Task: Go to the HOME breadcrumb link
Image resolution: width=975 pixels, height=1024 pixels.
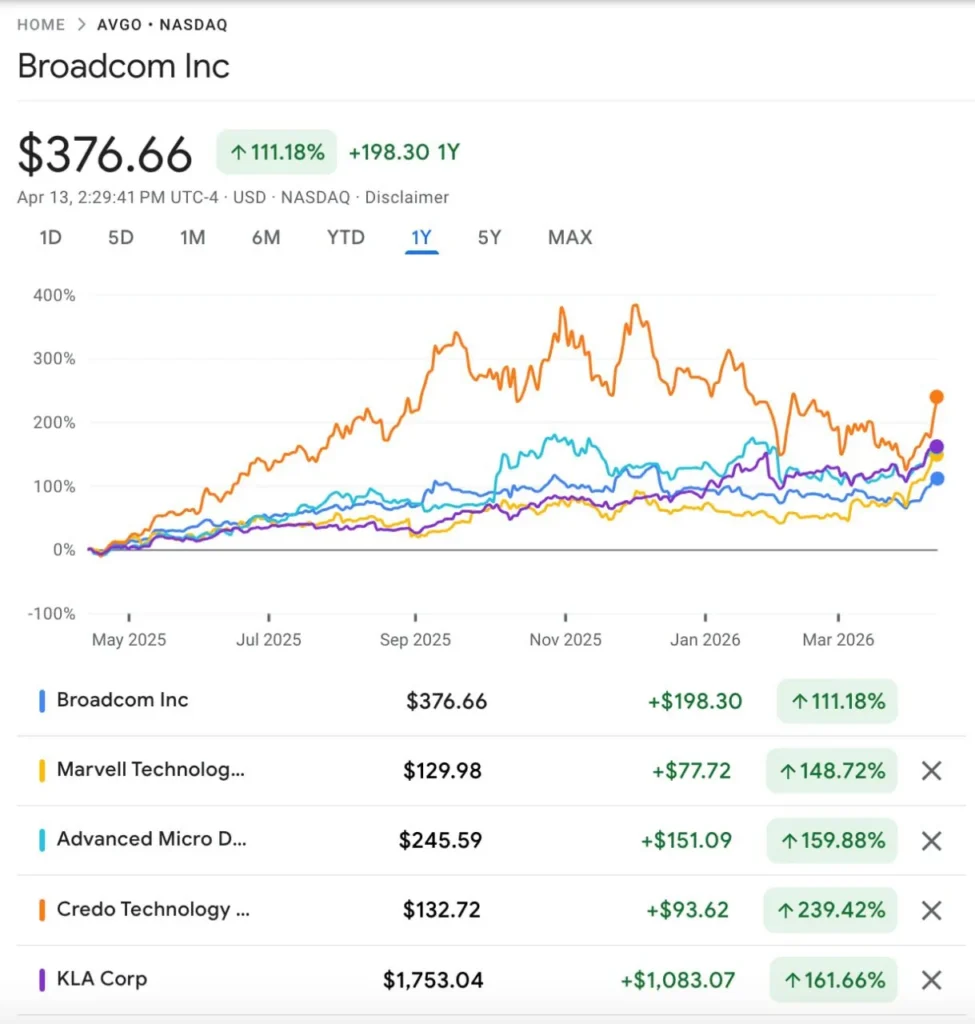Action: tap(41, 25)
